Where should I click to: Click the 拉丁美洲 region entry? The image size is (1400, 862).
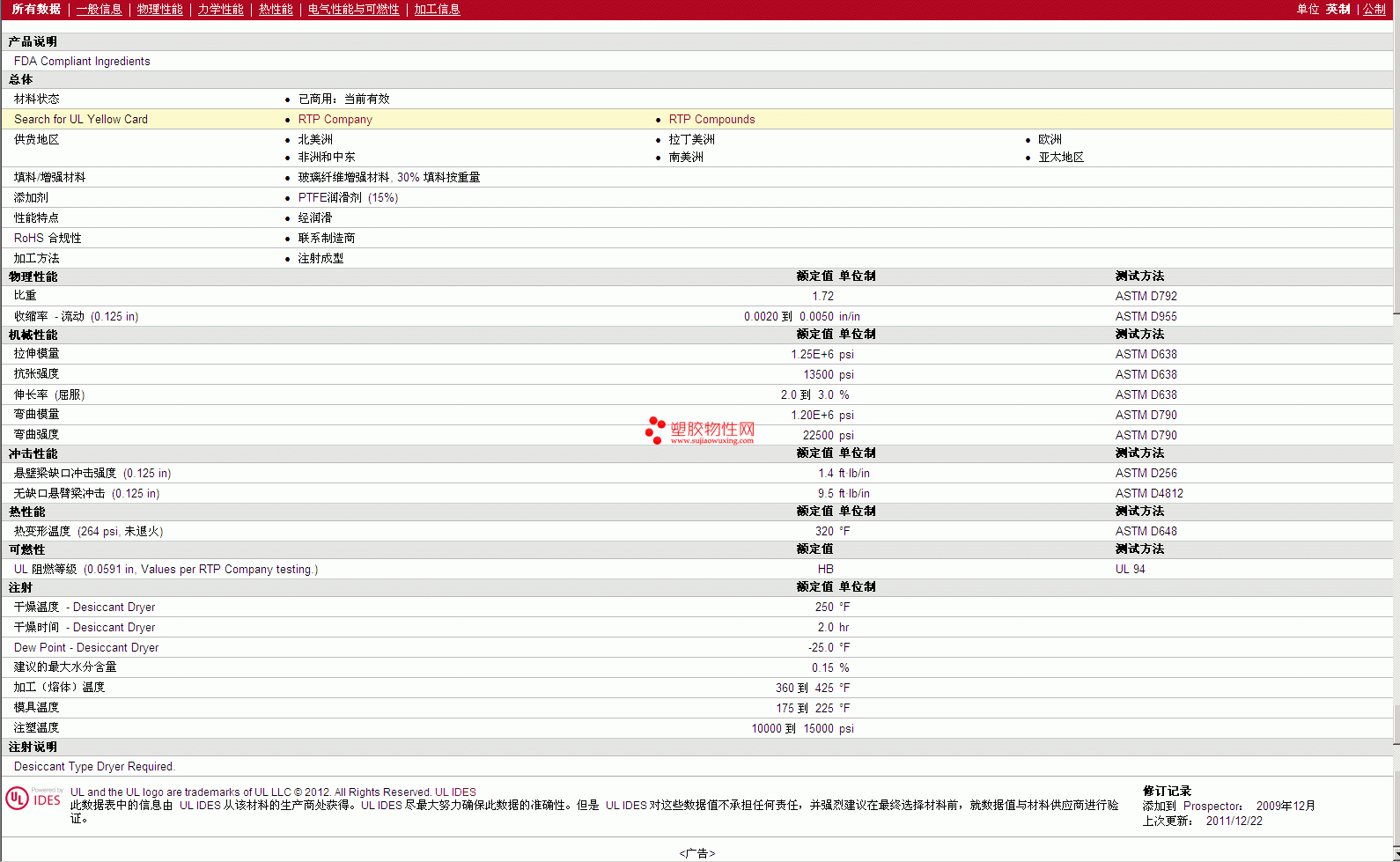[691, 139]
